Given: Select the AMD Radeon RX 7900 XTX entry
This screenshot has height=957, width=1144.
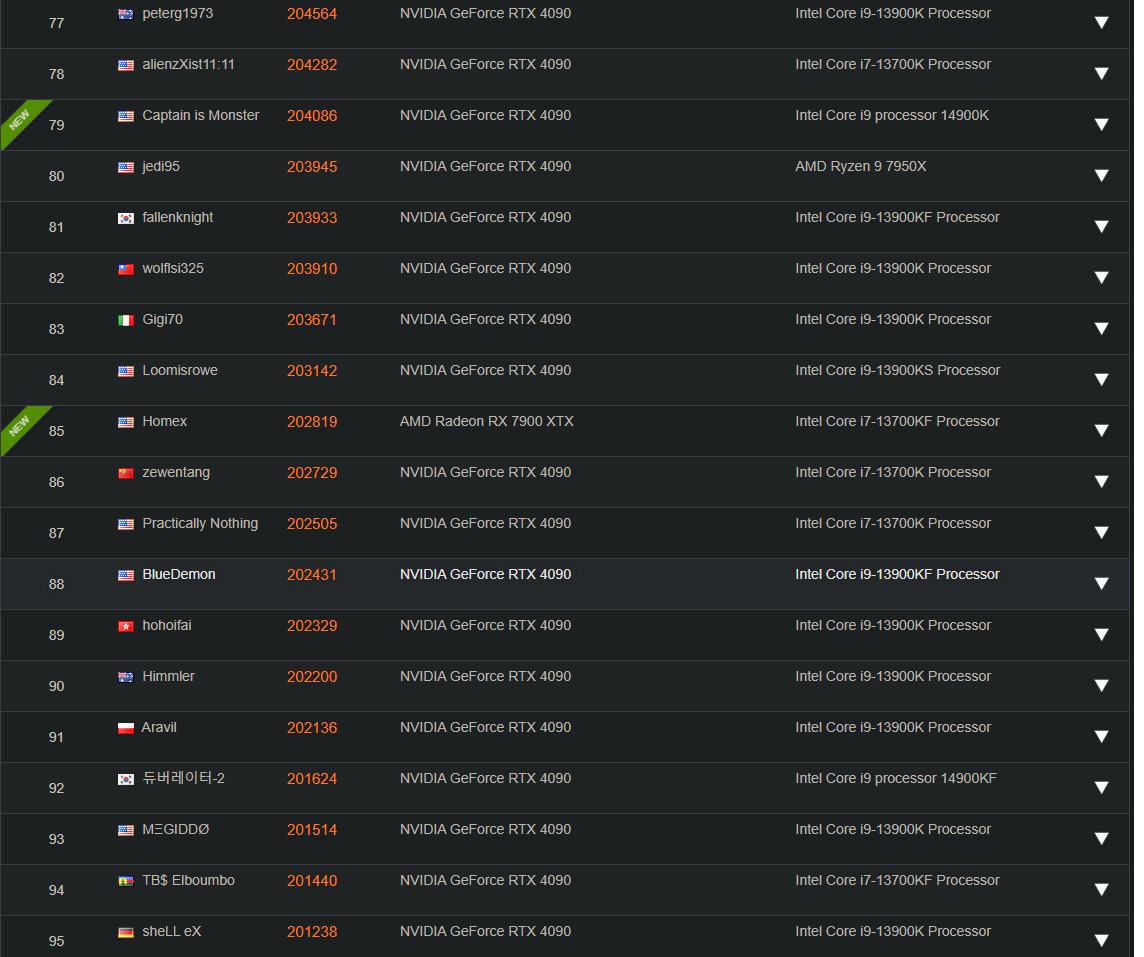Looking at the screenshot, I should click(x=487, y=421).
